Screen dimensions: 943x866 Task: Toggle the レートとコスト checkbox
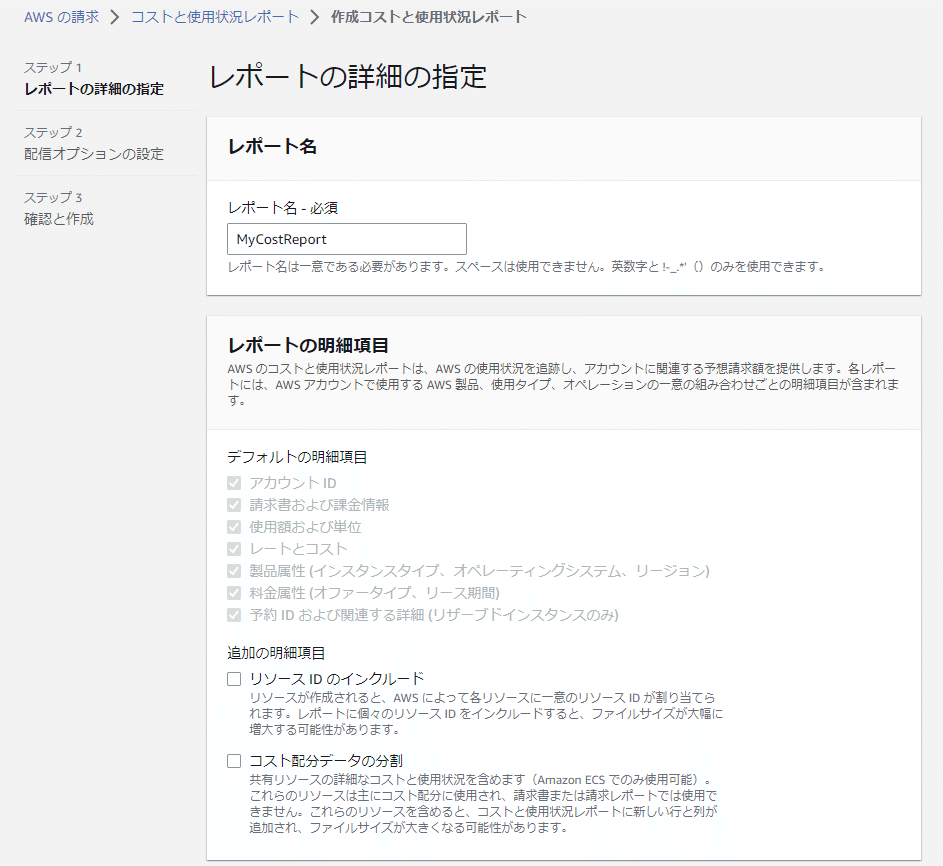point(234,549)
